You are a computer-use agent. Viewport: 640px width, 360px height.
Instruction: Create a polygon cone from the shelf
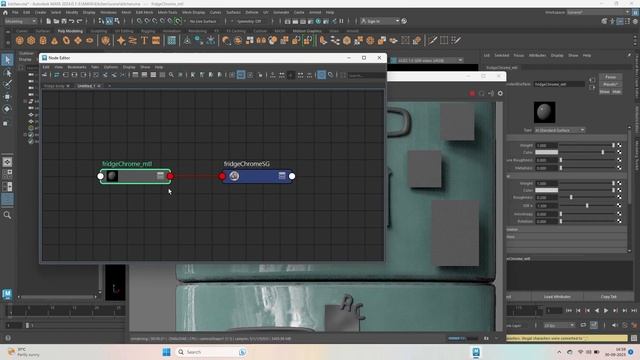pyautogui.click(x=54, y=40)
